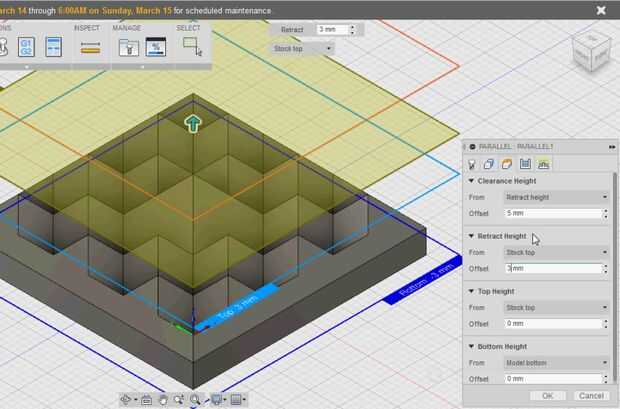Collapse the Clearance Height section
The height and width of the screenshot is (409, 620).
pos(472,181)
